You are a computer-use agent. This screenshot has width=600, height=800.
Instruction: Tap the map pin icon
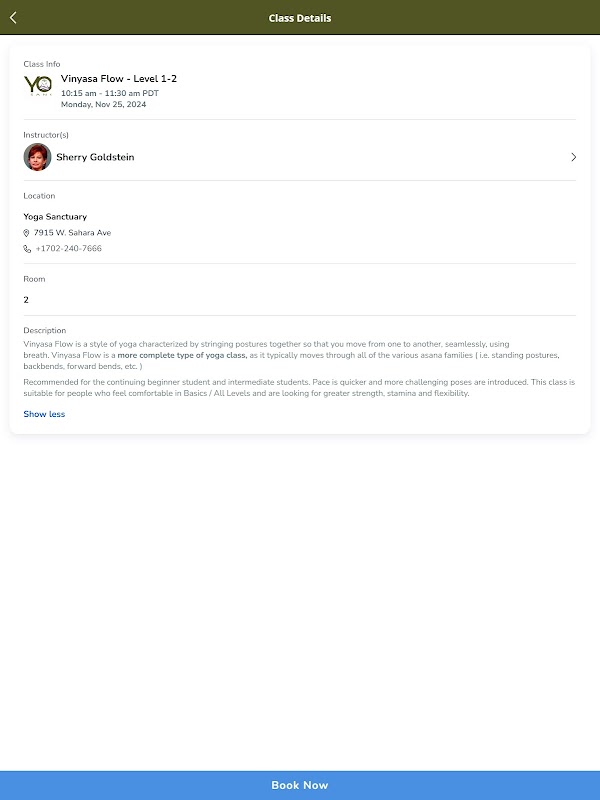pos(27,233)
